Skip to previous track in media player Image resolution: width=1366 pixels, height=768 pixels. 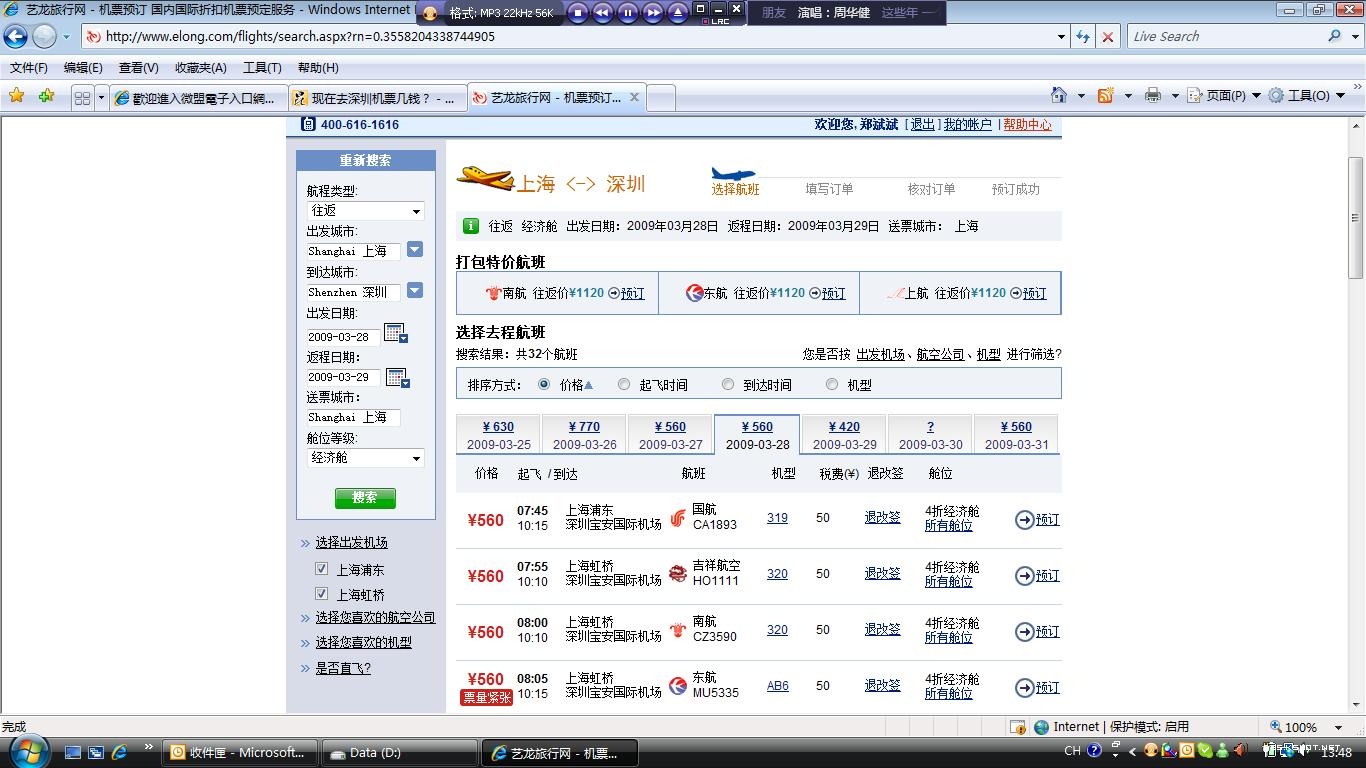point(603,13)
